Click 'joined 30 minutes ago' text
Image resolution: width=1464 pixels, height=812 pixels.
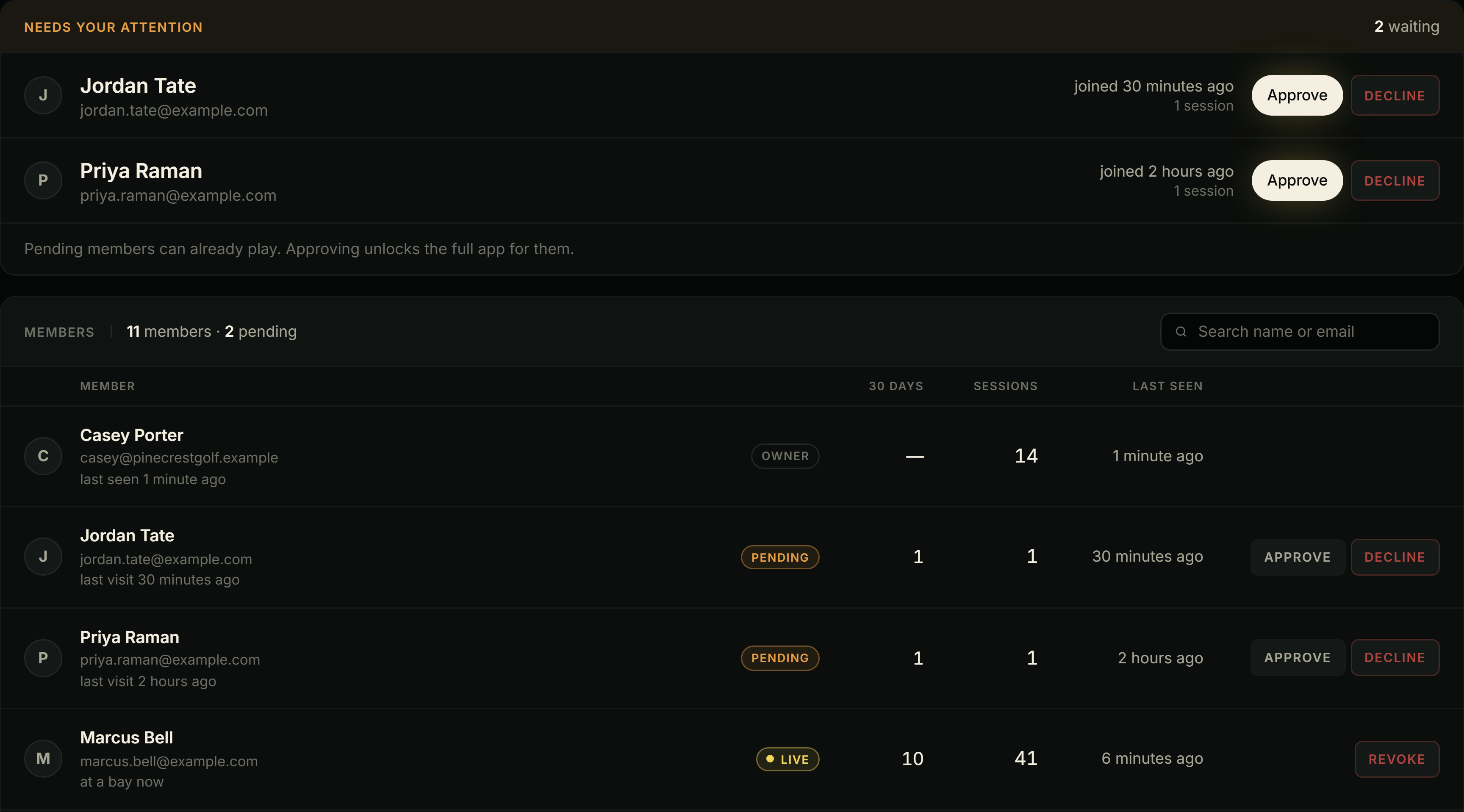coord(1153,86)
